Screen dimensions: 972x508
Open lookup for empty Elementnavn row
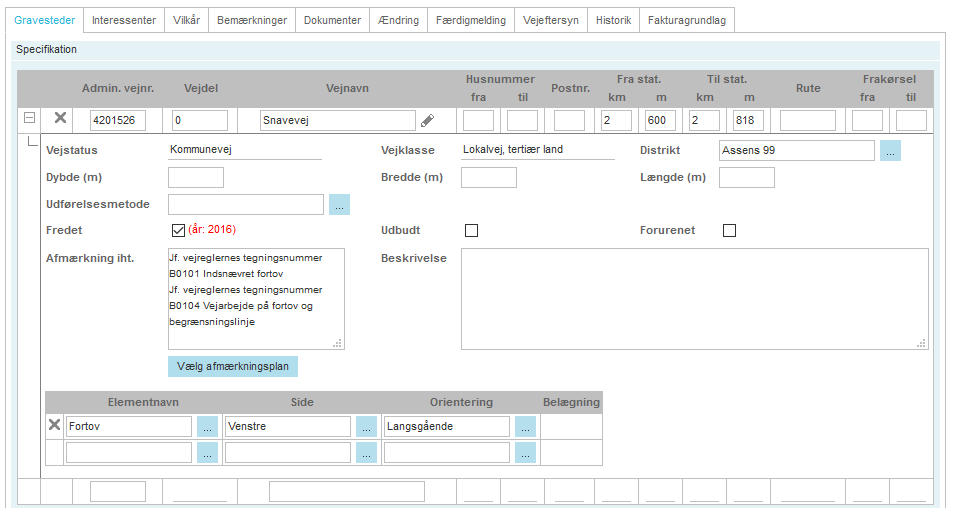(x=207, y=453)
